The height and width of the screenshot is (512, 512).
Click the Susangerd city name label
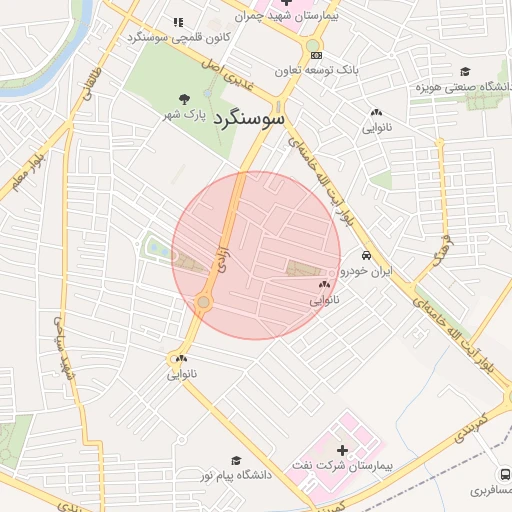click(x=249, y=119)
